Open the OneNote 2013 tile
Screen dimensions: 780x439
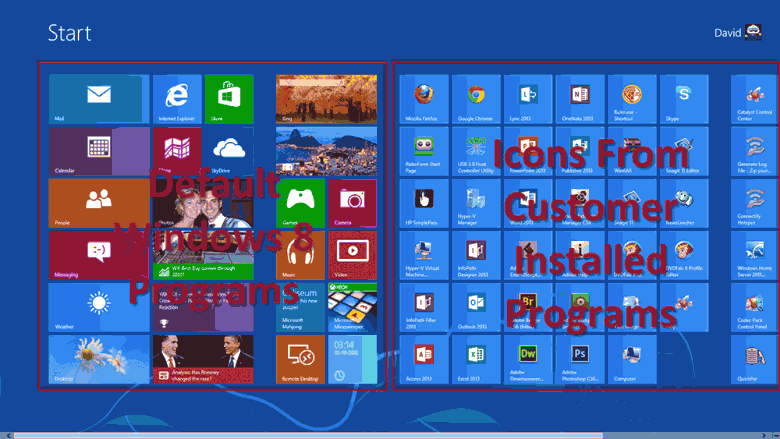[580, 99]
